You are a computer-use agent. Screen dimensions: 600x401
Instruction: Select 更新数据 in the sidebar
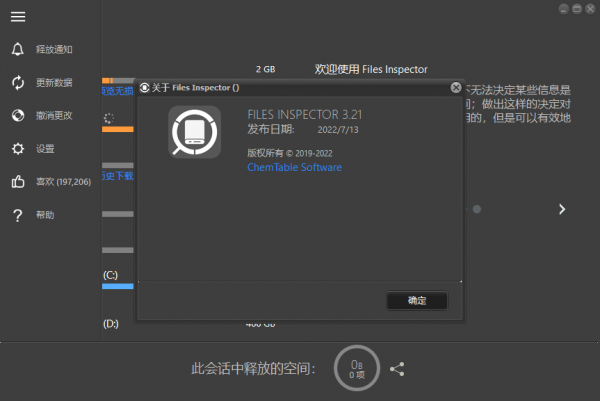54,82
